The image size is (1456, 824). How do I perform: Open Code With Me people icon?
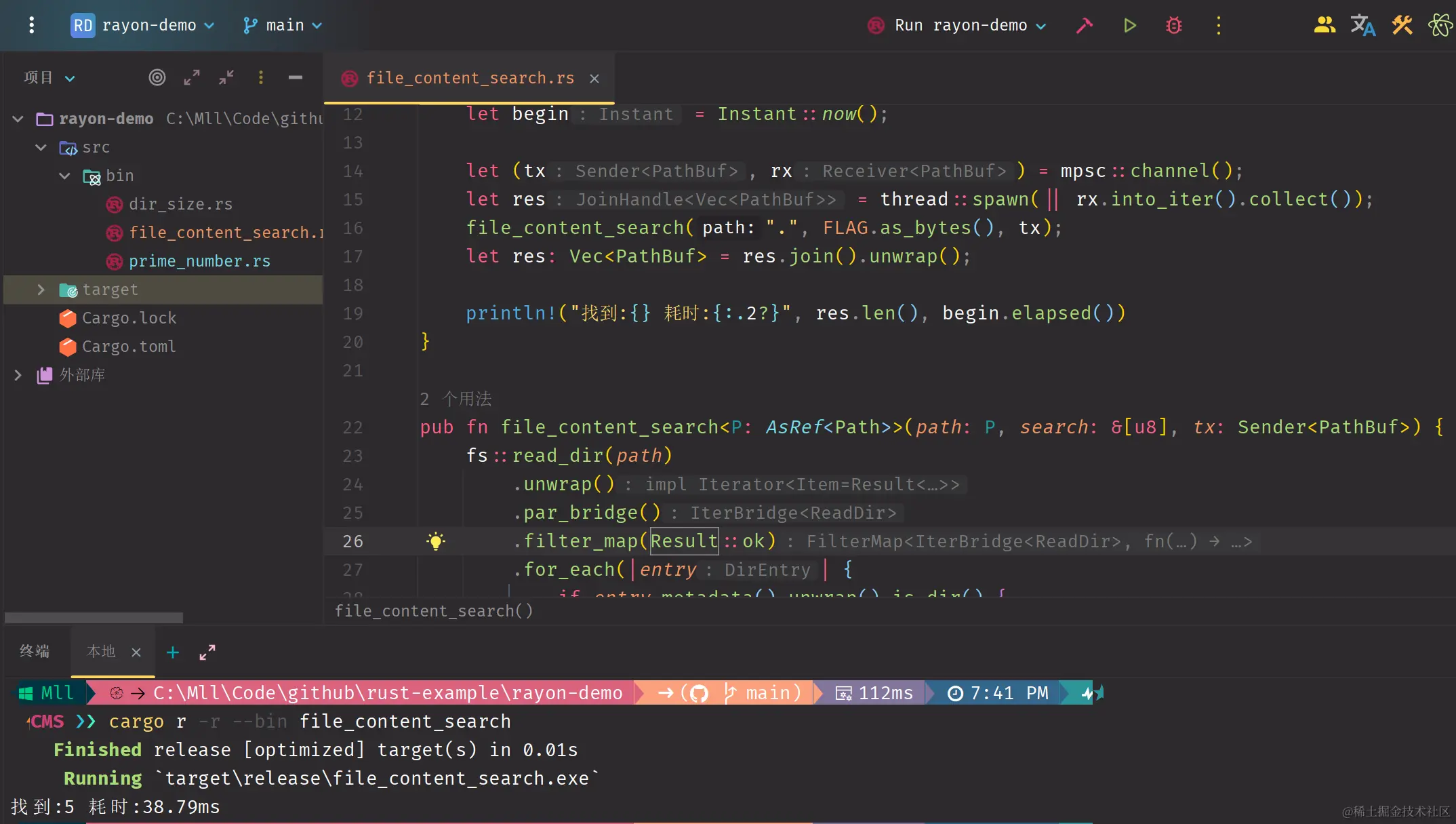pos(1324,26)
